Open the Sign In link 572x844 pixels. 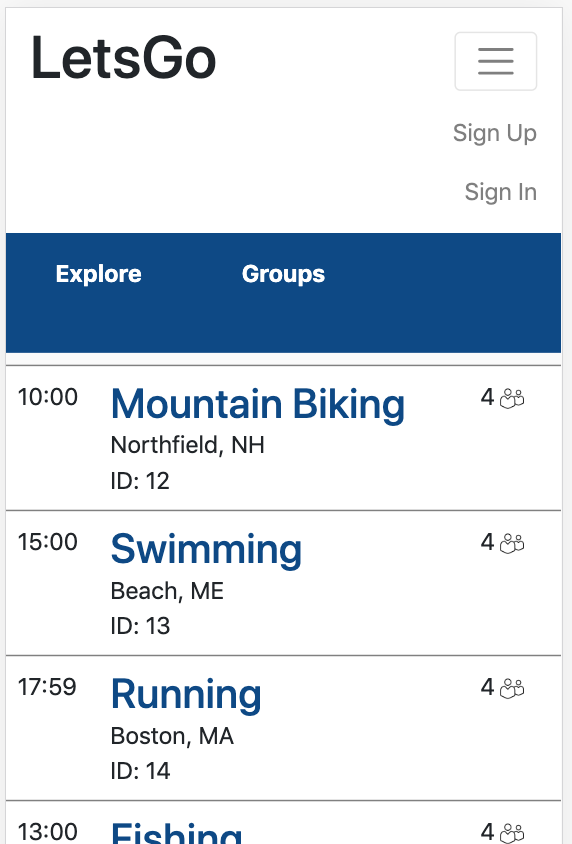[500, 192]
